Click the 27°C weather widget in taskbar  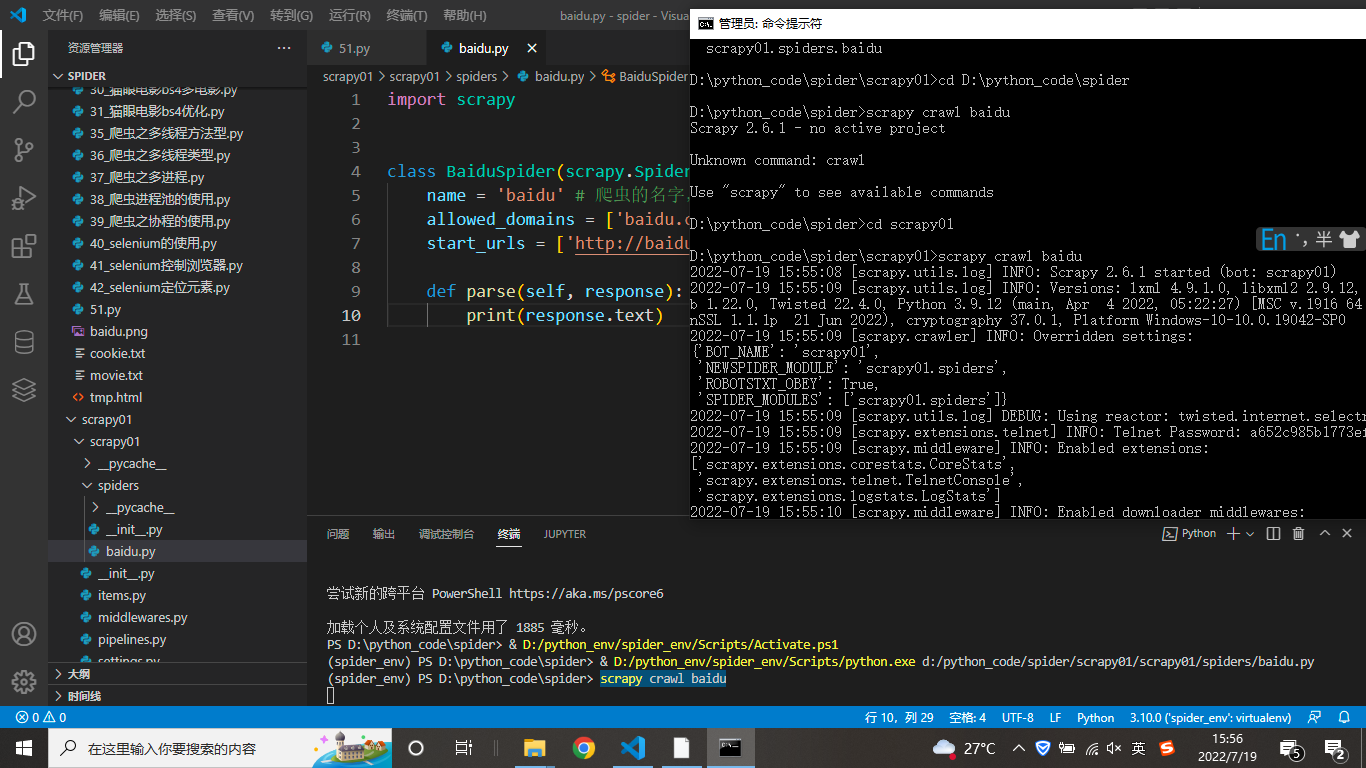click(964, 748)
